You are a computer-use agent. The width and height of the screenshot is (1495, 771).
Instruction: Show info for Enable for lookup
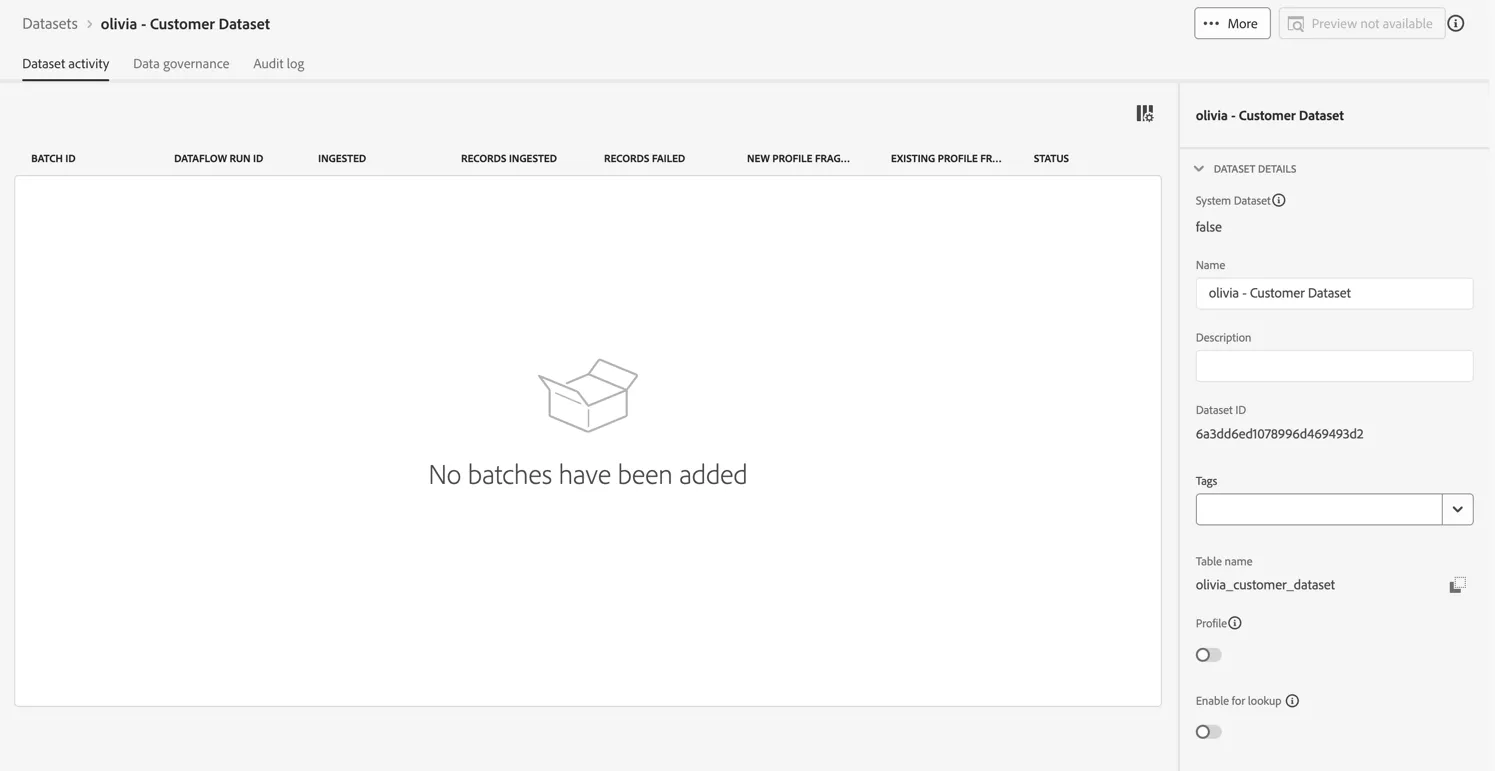tap(1292, 701)
